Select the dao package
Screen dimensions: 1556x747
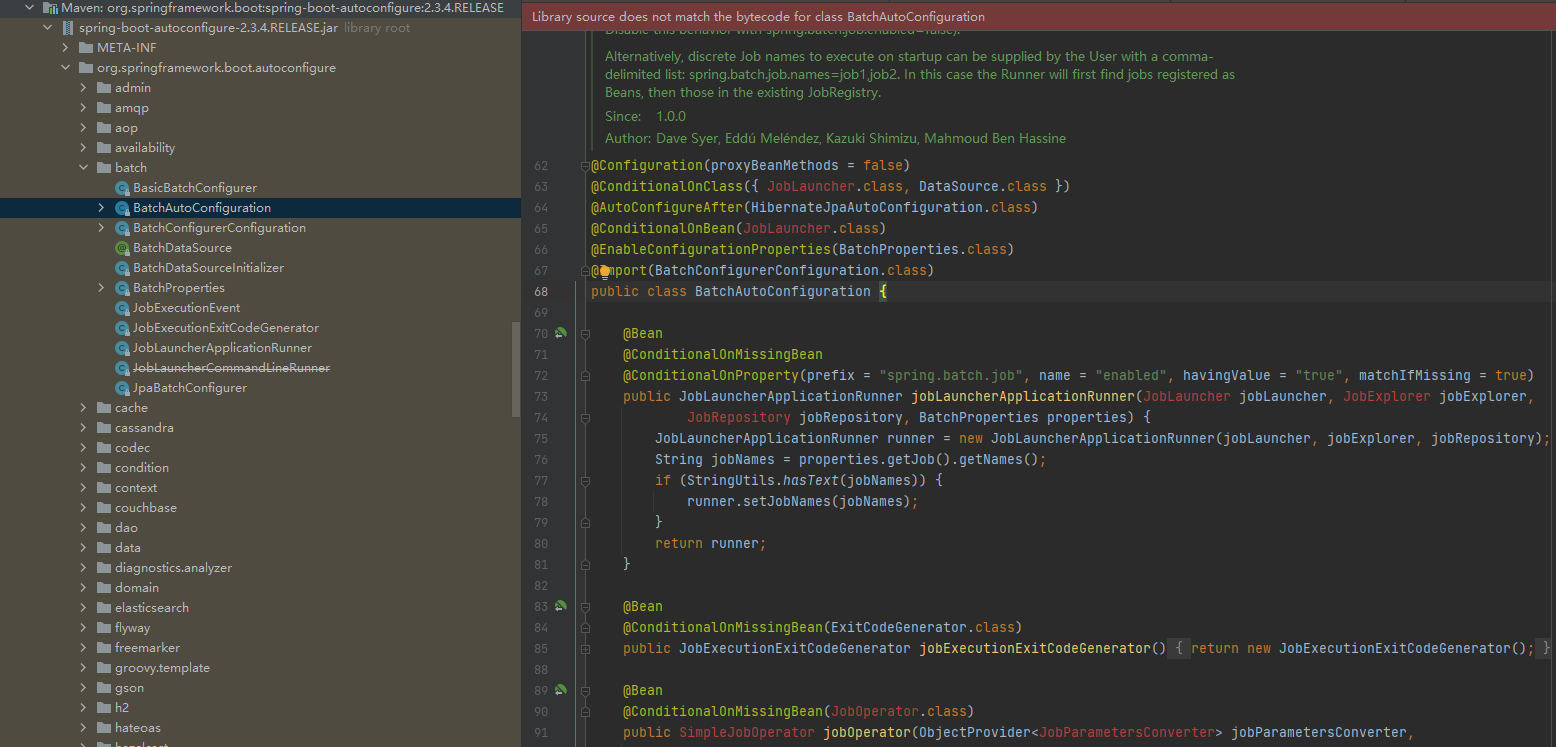point(126,528)
